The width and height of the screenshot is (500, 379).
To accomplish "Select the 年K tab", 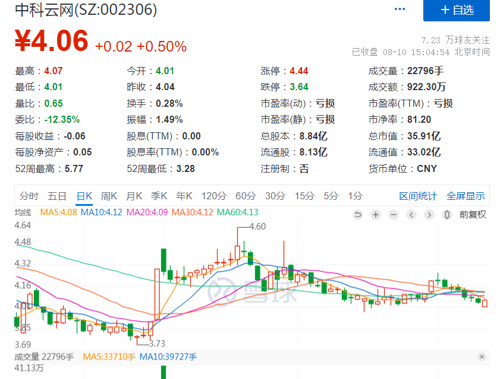I will [184, 196].
